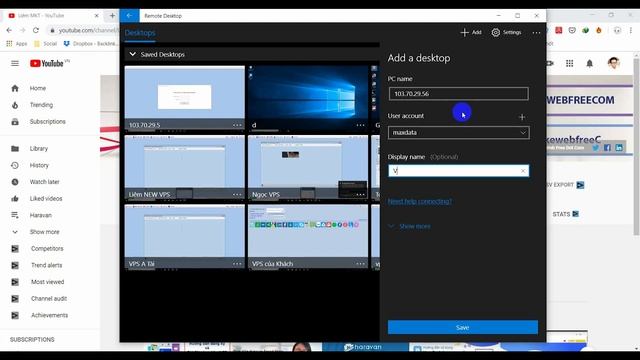The height and width of the screenshot is (360, 640).
Task: Save the new desktop
Action: (x=463, y=327)
